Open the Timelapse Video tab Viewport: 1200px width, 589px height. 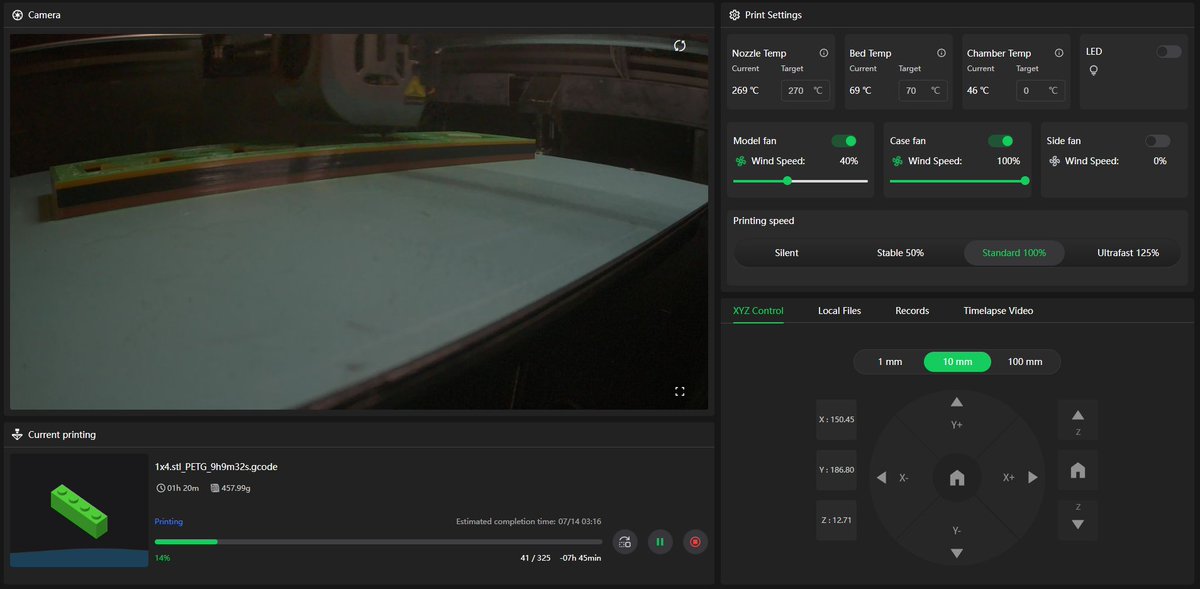point(998,311)
